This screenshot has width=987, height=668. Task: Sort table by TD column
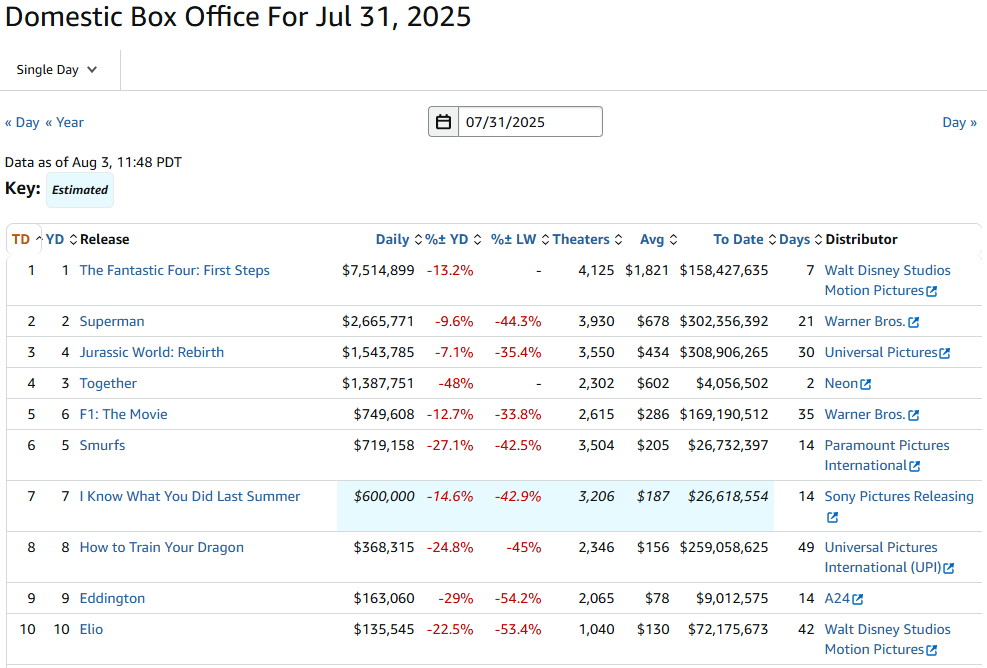[26, 239]
